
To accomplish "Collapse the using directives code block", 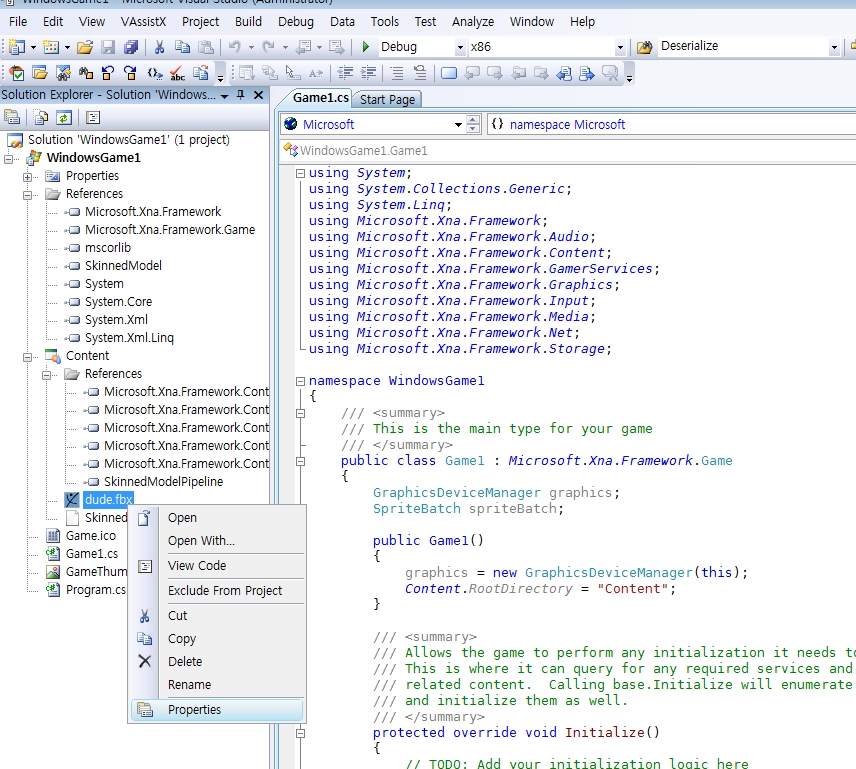I will point(300,173).
